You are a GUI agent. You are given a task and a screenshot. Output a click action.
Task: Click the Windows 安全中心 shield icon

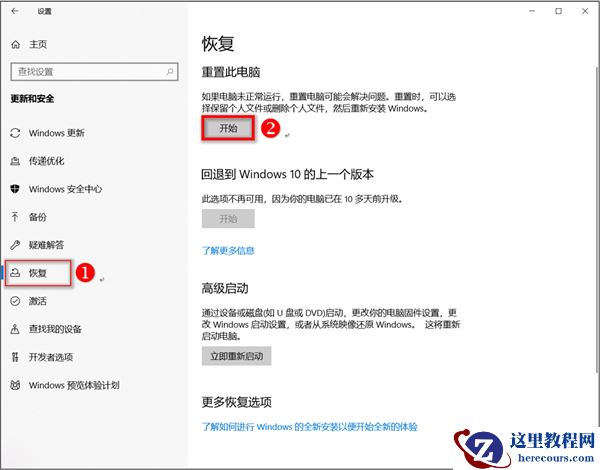tap(15, 189)
